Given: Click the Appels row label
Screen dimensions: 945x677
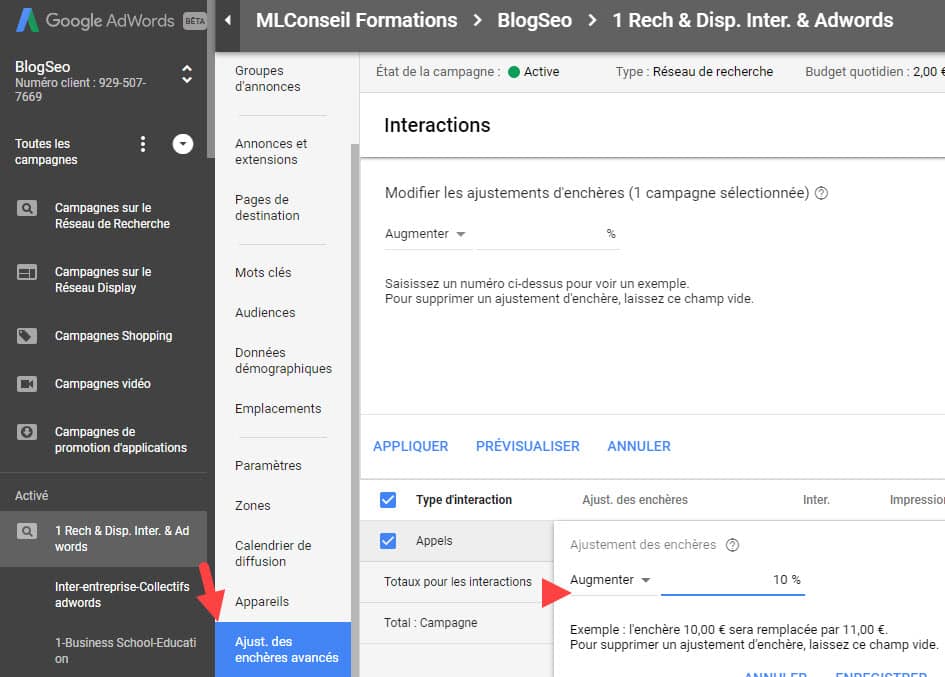Looking at the screenshot, I should (x=434, y=541).
